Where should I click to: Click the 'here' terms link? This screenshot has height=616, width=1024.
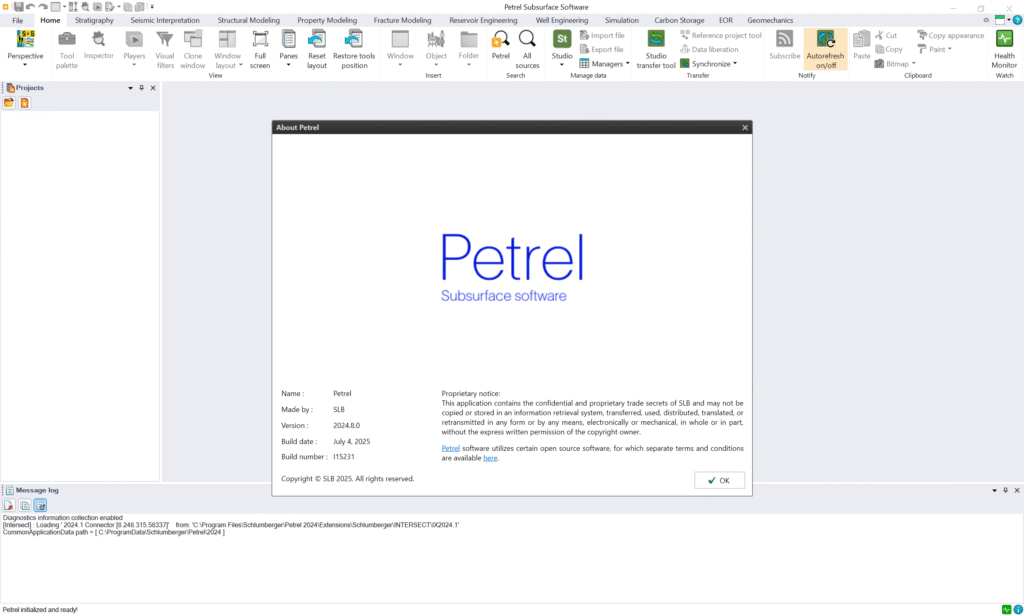490,458
